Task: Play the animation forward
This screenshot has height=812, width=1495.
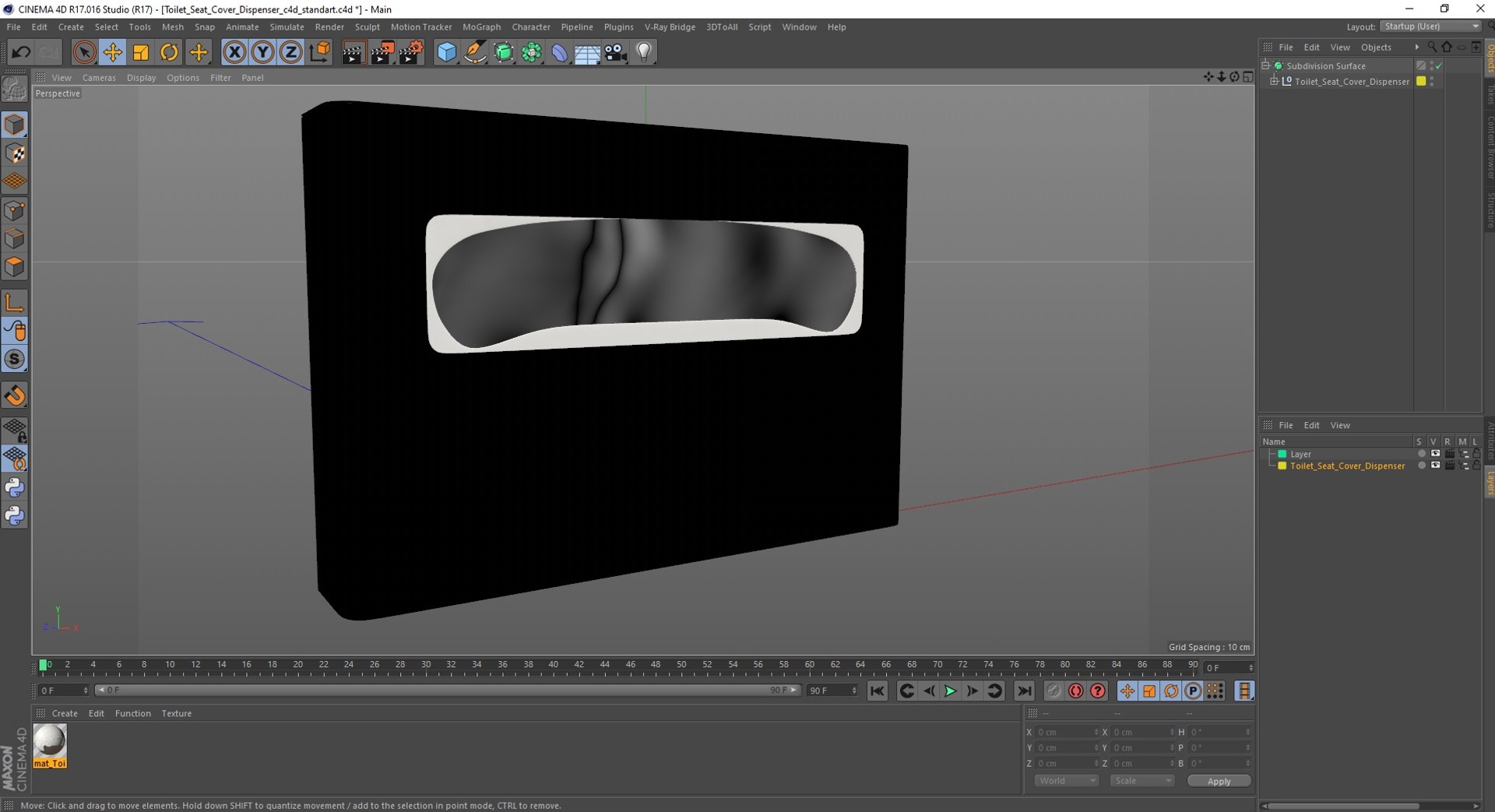Action: pos(950,691)
